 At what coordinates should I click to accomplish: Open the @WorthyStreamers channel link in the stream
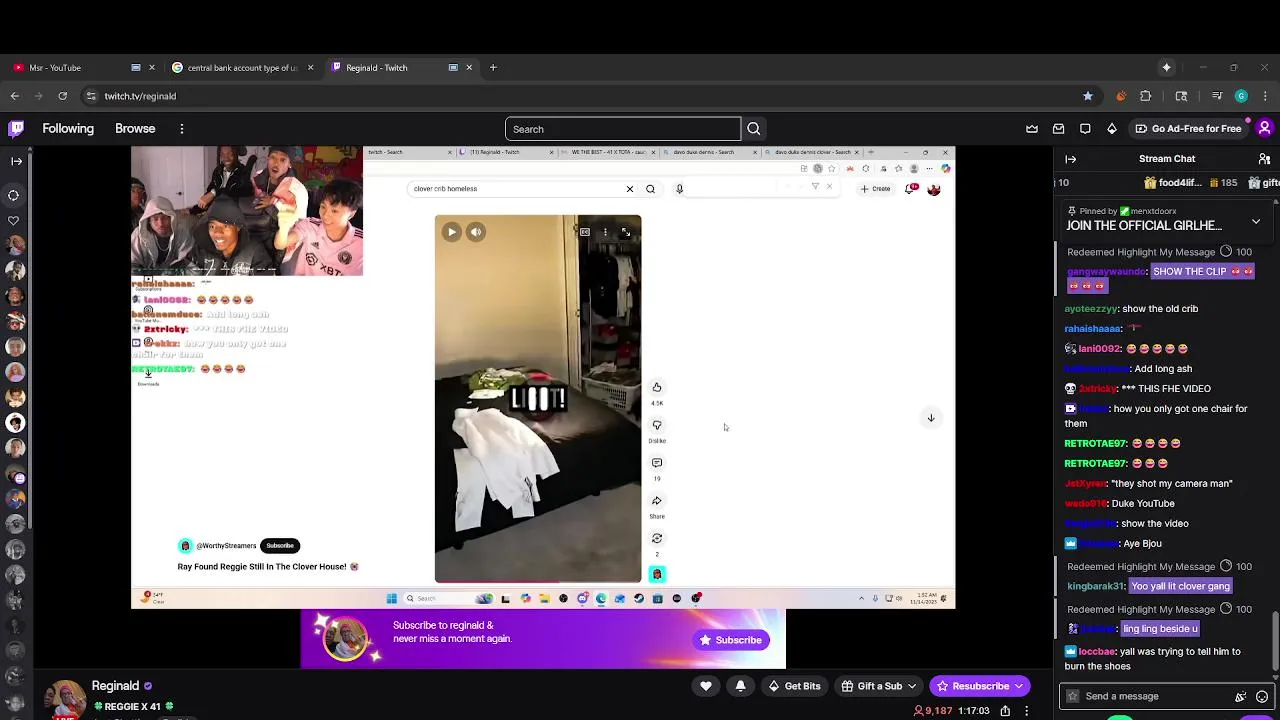tap(227, 546)
